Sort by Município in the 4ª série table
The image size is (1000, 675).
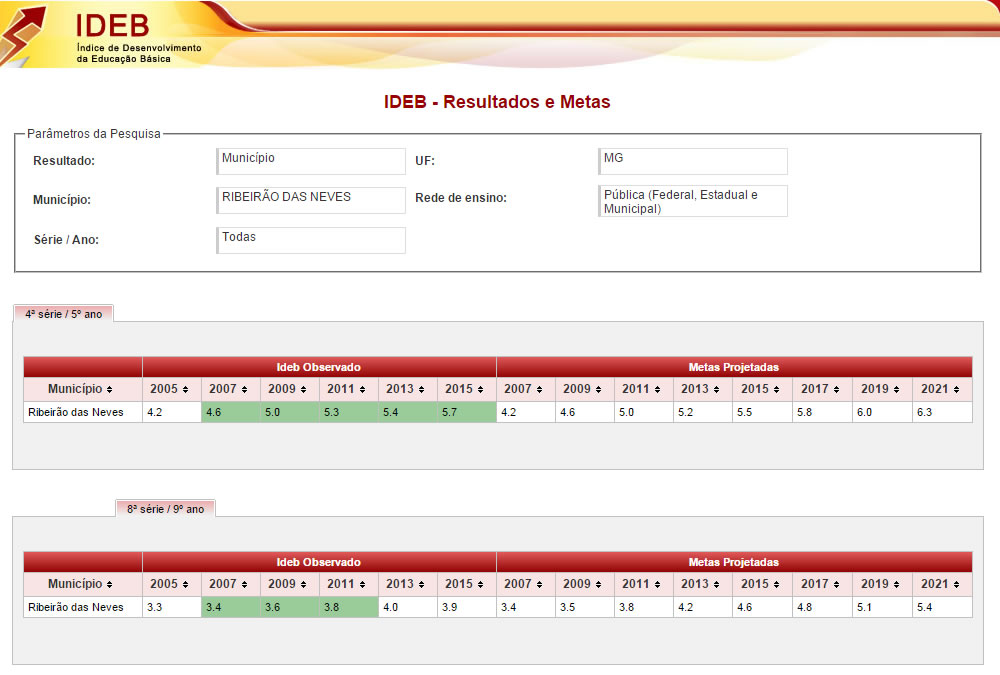tap(82, 389)
